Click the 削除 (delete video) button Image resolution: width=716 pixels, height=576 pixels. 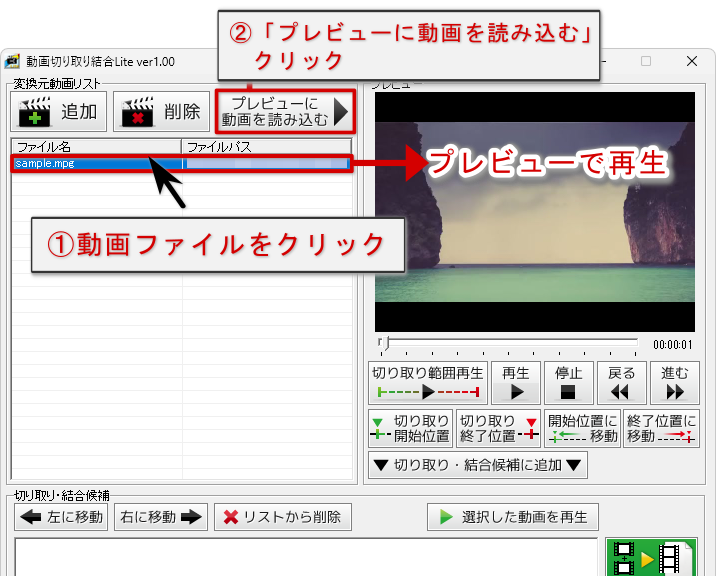(161, 112)
